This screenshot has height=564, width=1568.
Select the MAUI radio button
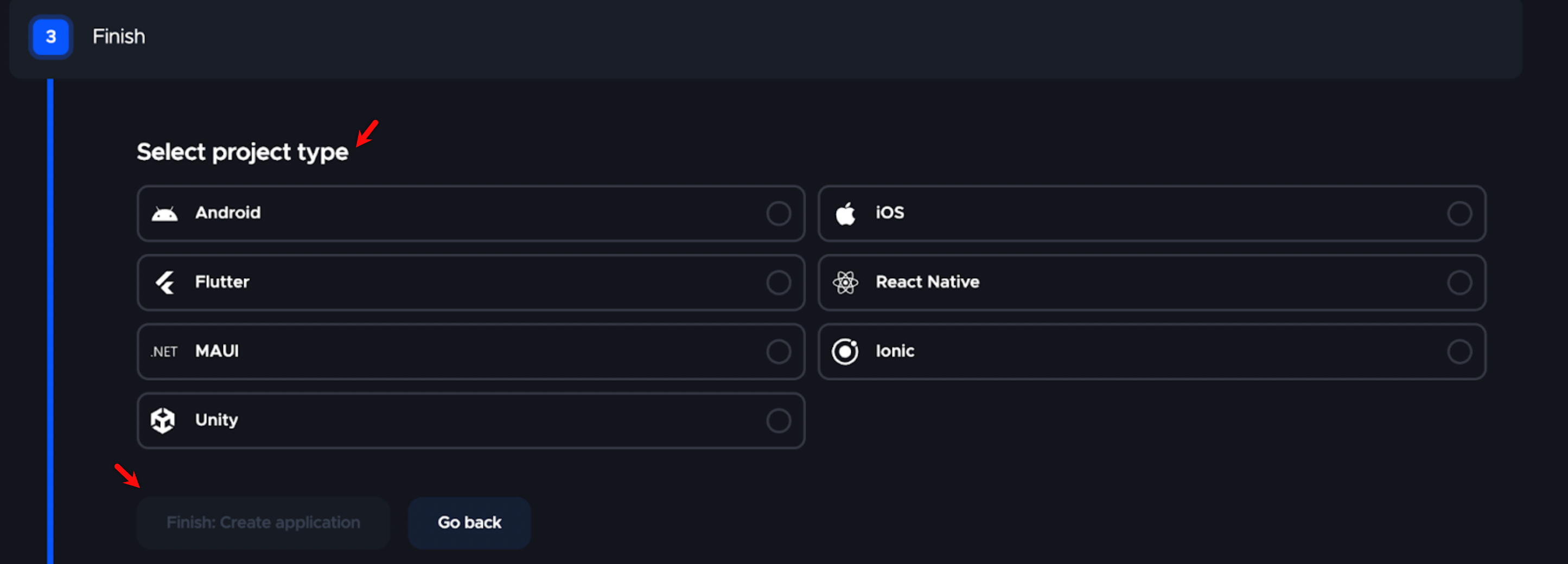click(x=779, y=351)
